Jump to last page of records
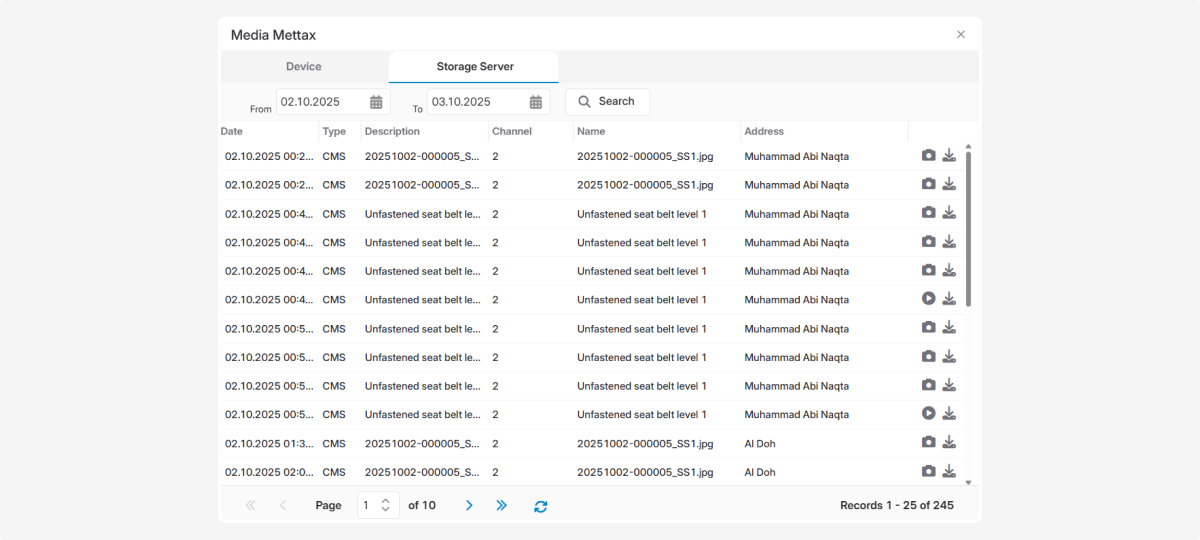 click(x=502, y=506)
